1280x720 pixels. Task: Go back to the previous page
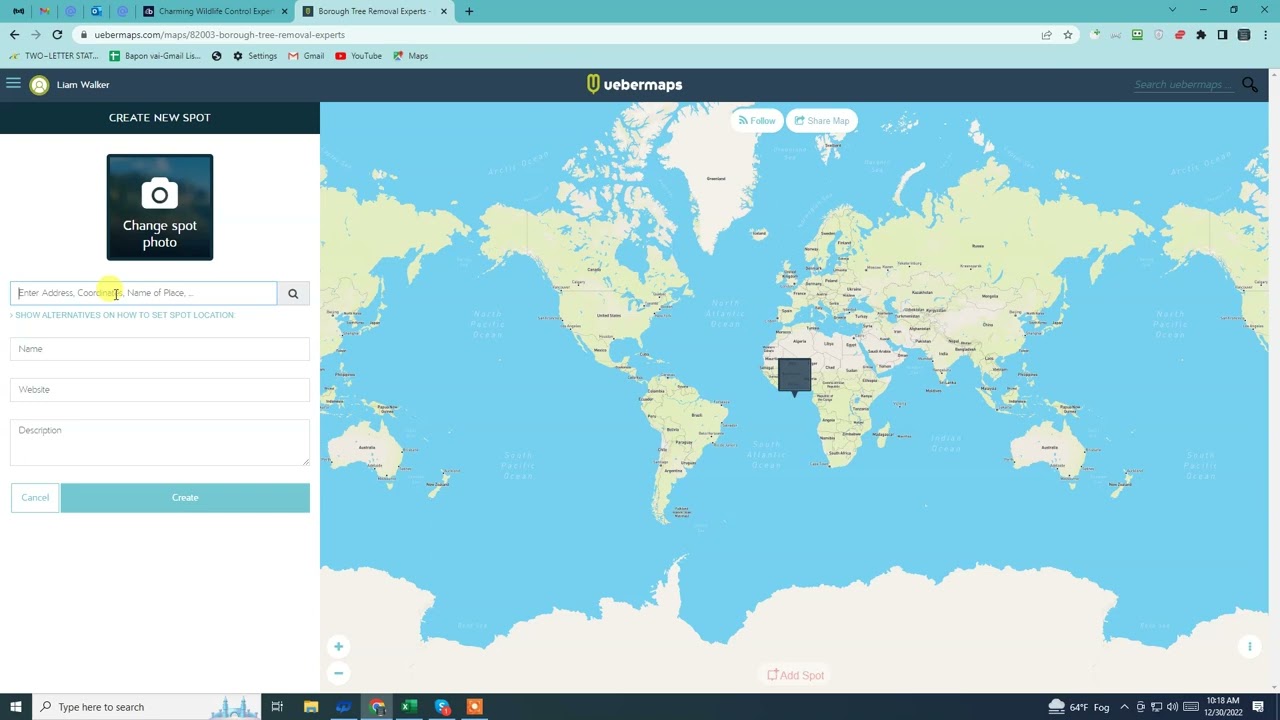click(x=14, y=35)
